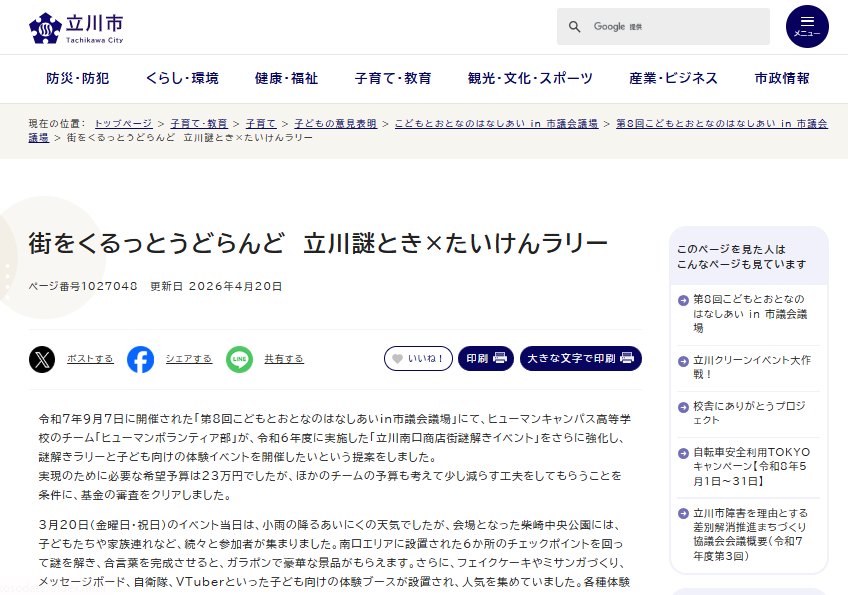Follow the 子どもの意見表明 breadcrumb link
This screenshot has width=848, height=595.
335,124
